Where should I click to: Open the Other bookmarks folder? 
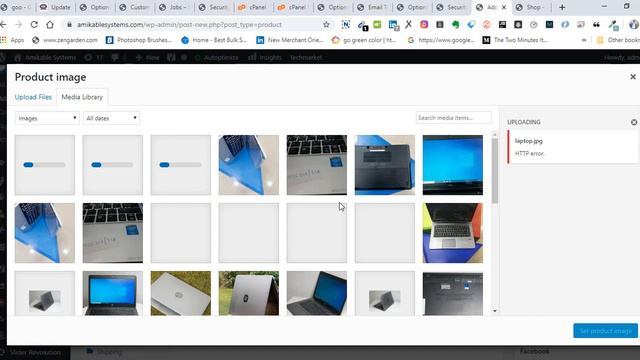coord(618,40)
